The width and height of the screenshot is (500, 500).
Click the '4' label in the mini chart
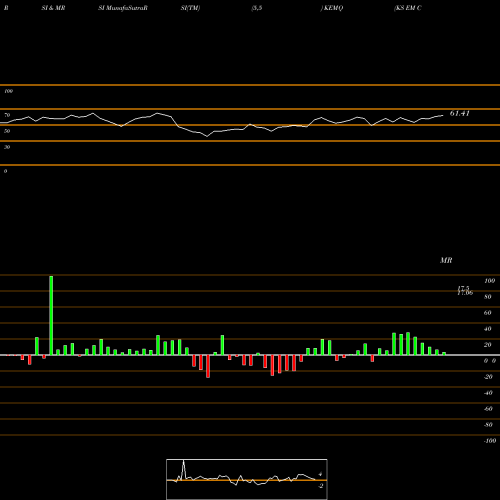point(320,474)
